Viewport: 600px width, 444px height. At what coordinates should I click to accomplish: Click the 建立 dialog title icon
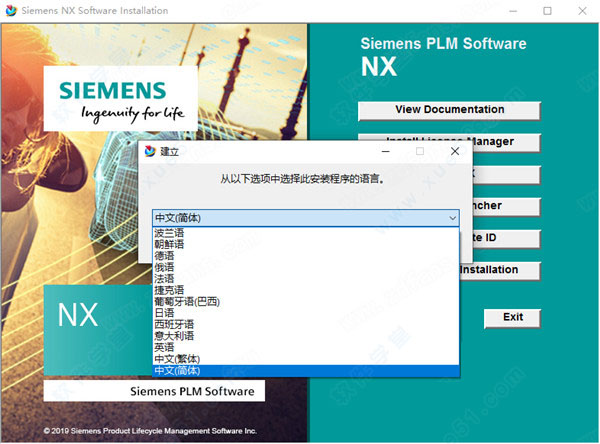point(151,152)
